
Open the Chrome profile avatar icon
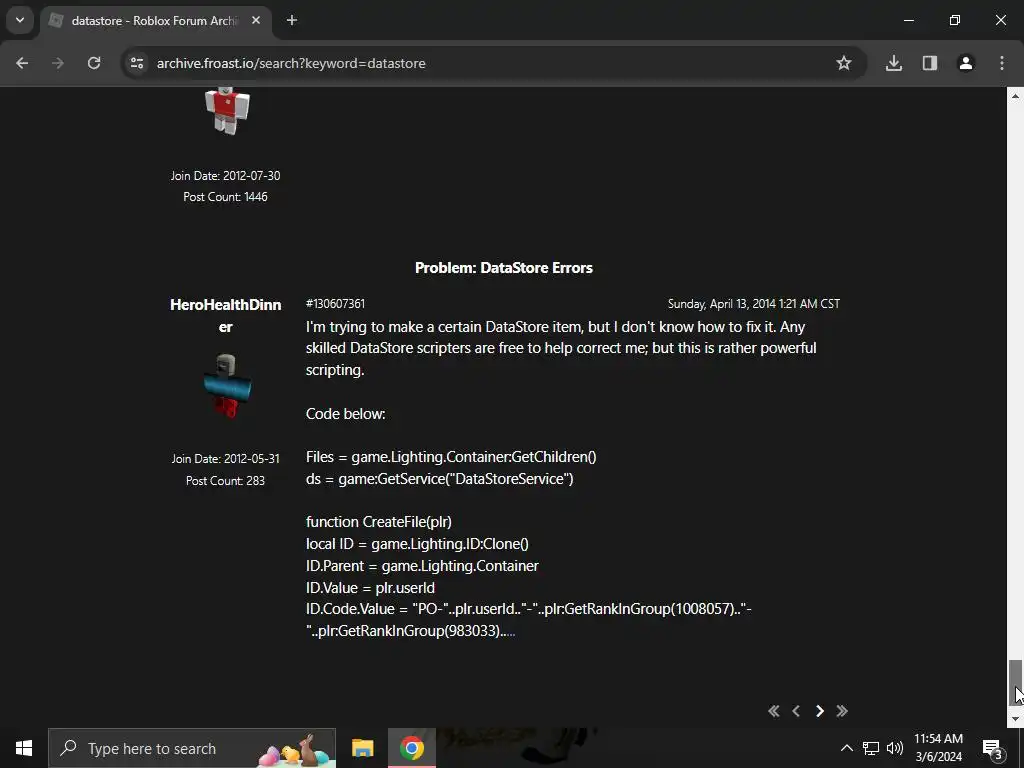[966, 63]
